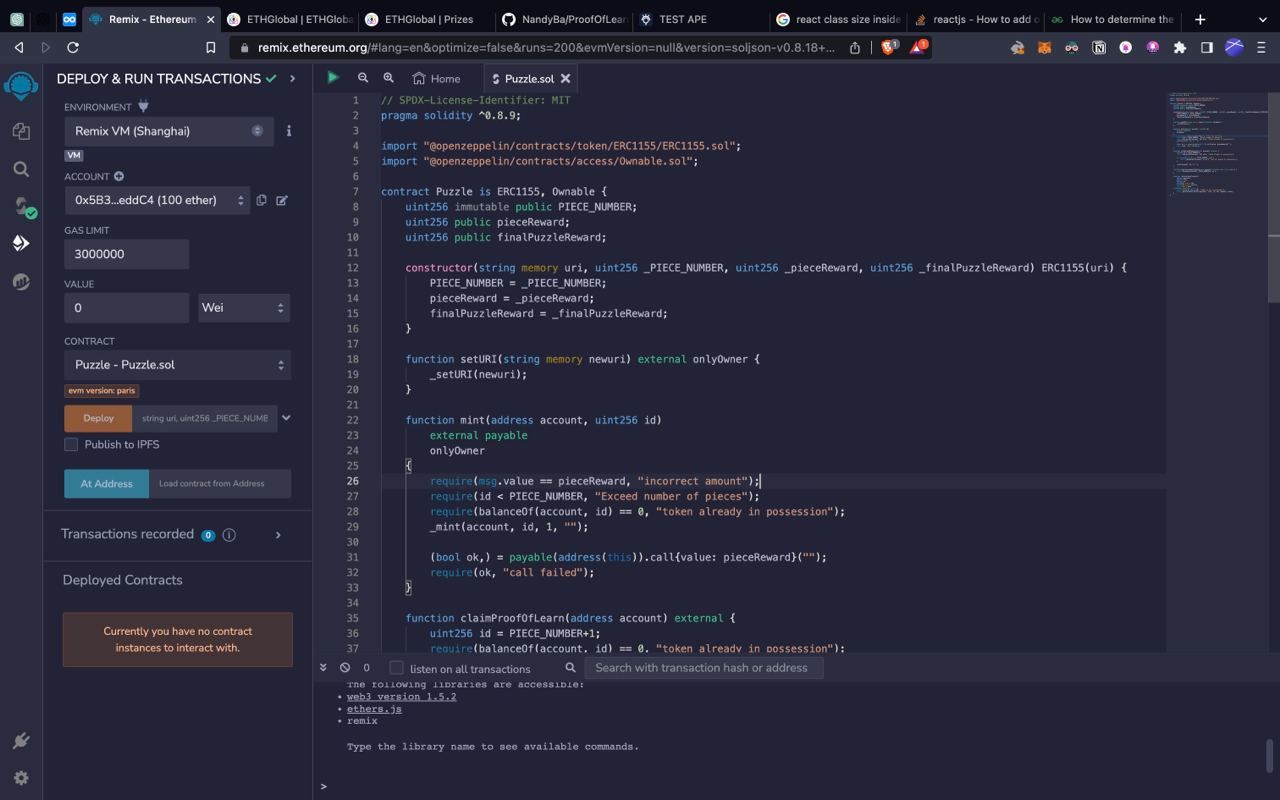Clear the terminal console
The width and height of the screenshot is (1280, 800).
pos(345,667)
